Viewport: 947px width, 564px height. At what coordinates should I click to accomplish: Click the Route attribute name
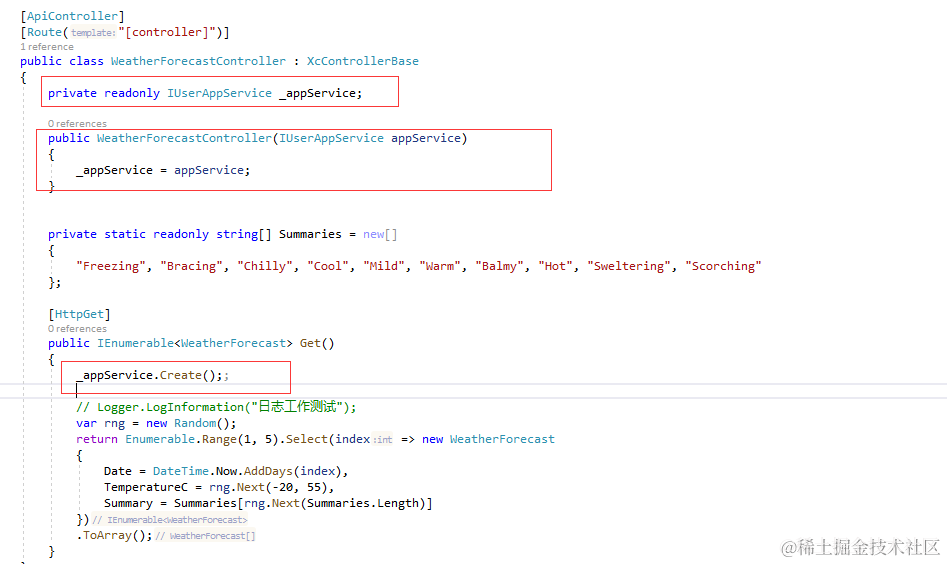pos(44,32)
